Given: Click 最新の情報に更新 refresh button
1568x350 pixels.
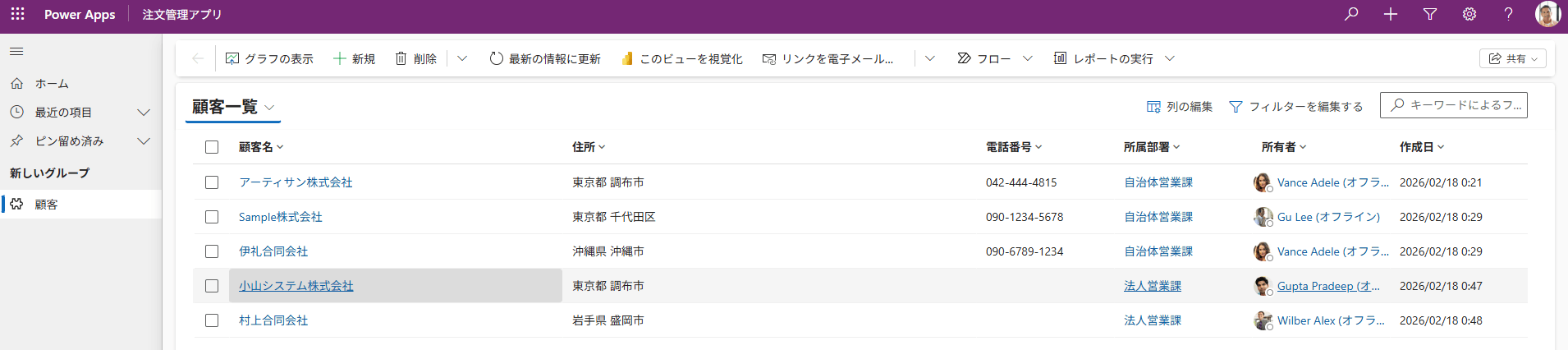Looking at the screenshot, I should click(545, 58).
